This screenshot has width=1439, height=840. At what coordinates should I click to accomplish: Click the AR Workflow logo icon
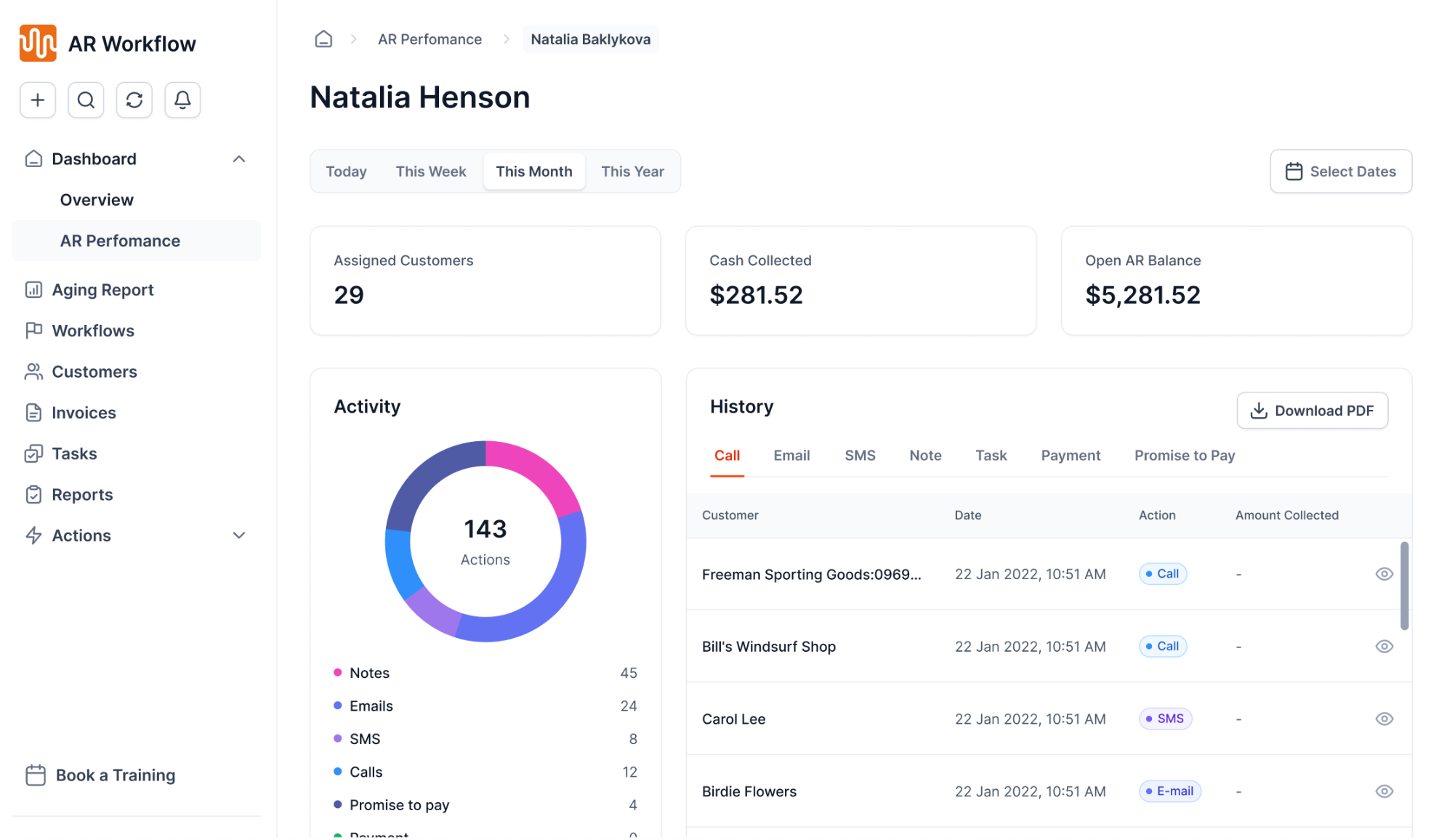tap(38, 43)
